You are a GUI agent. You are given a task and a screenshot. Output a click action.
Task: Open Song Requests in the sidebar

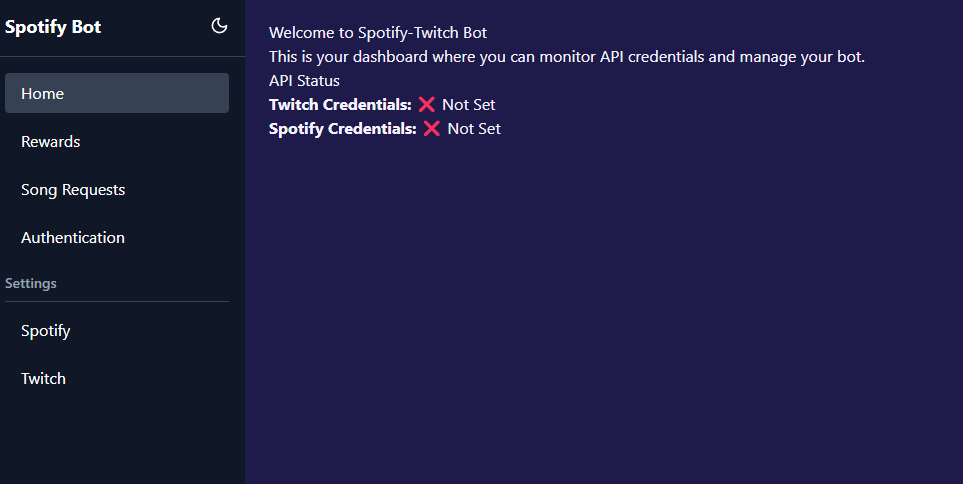point(117,189)
